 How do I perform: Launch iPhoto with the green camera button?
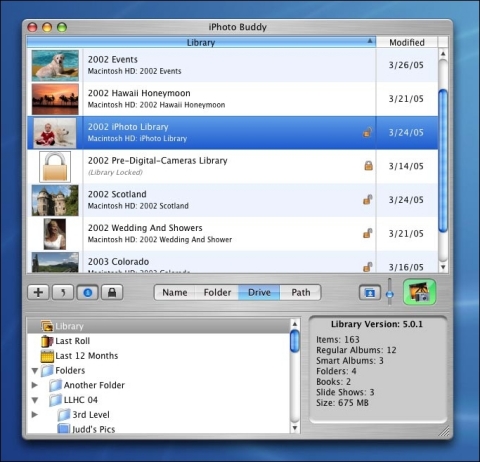tap(420, 292)
